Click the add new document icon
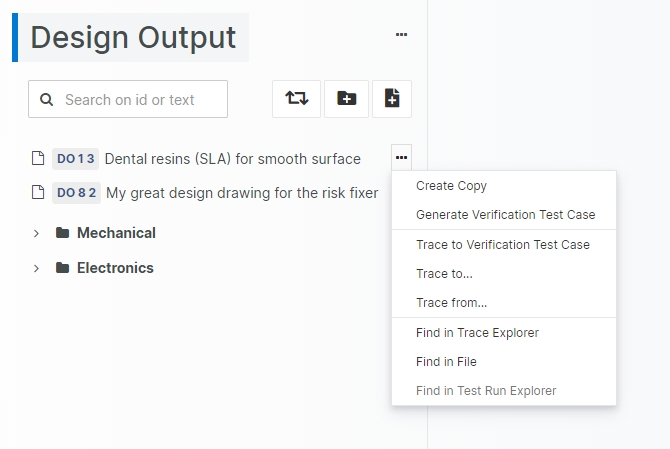 coord(392,99)
